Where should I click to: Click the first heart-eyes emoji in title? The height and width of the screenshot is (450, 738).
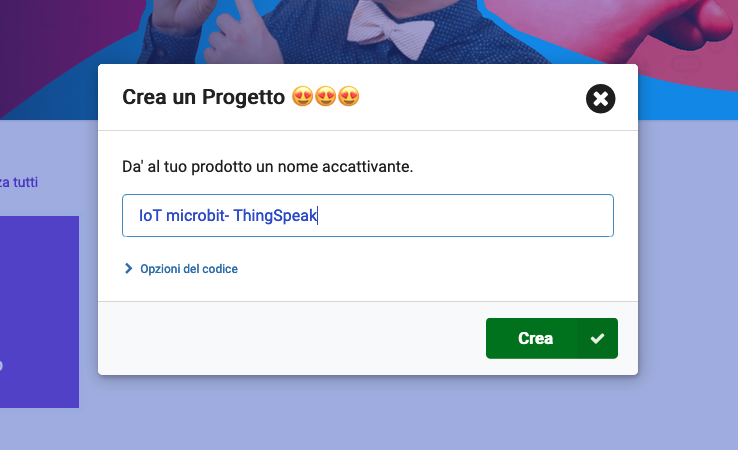[x=302, y=97]
